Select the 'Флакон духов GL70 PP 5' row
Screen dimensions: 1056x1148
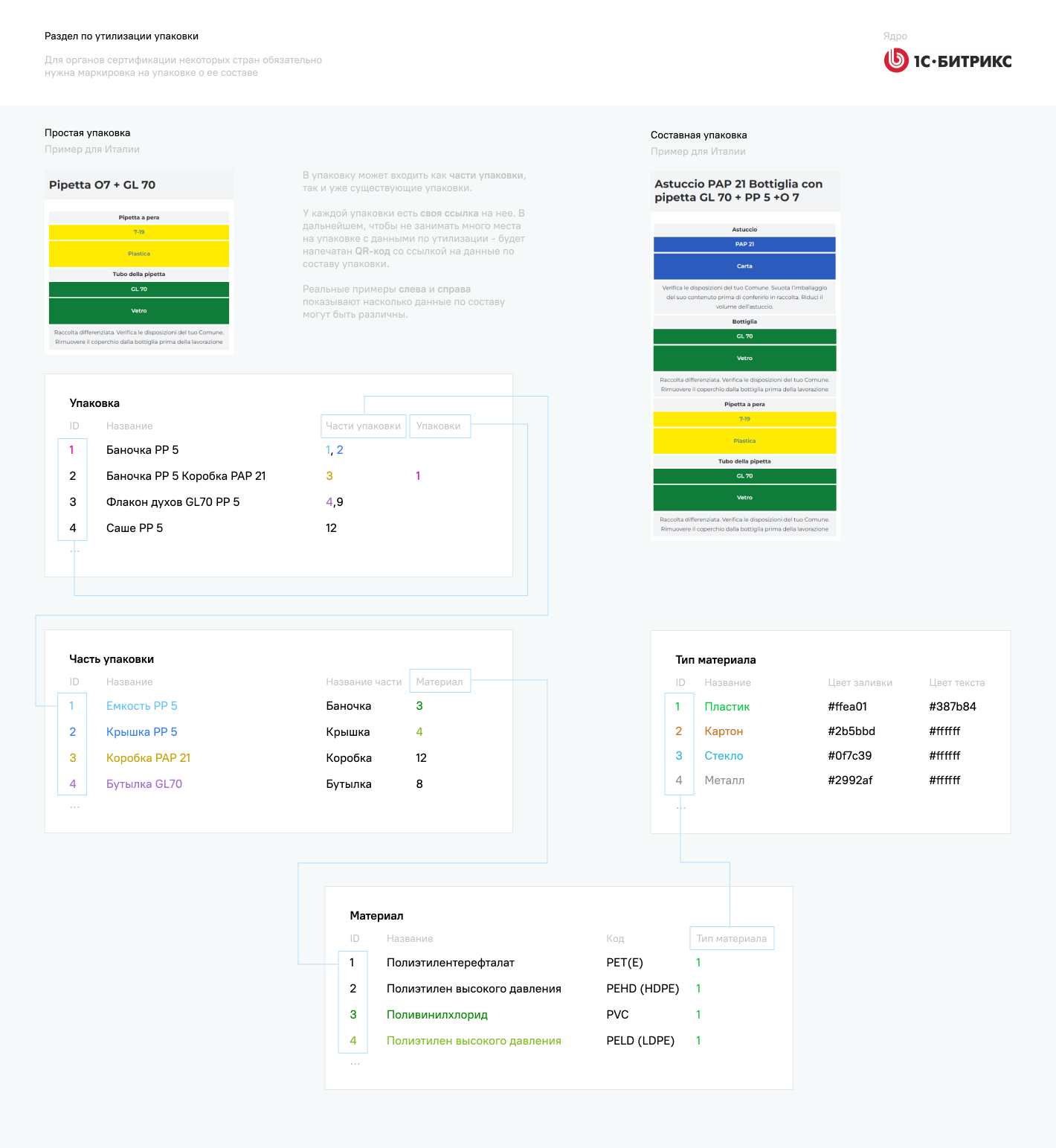pyautogui.click(x=173, y=502)
